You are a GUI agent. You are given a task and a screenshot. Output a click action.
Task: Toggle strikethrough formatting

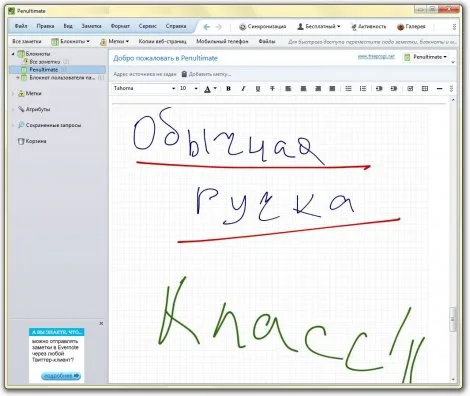coord(272,89)
